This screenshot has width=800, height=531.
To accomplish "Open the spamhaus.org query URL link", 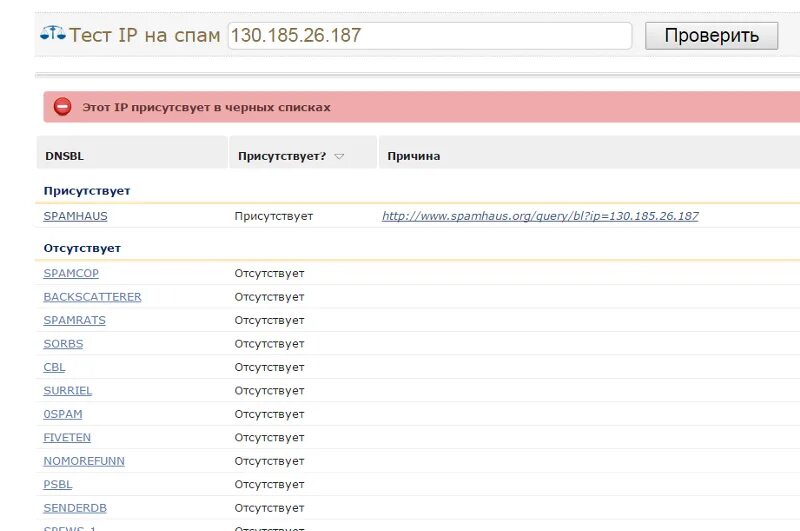I will 540,216.
